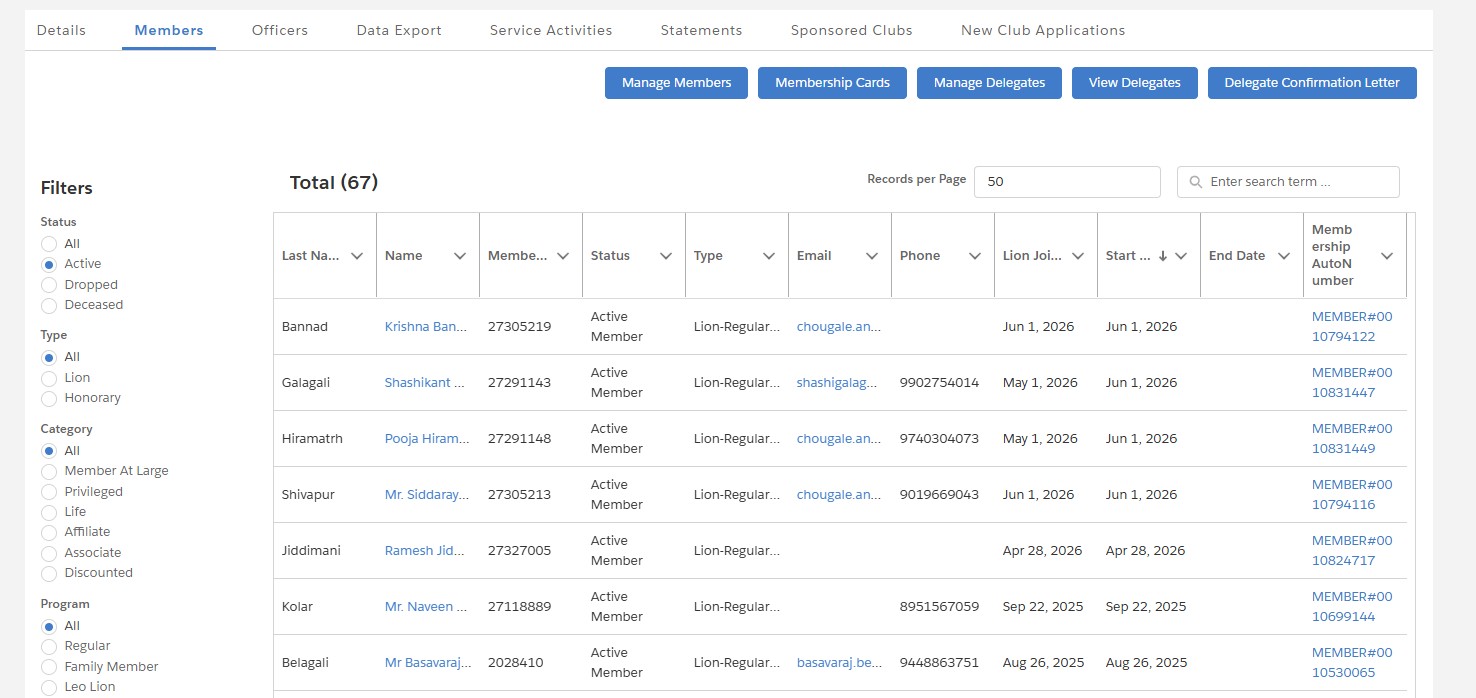
Task: Switch to the Officers tab
Action: point(280,30)
